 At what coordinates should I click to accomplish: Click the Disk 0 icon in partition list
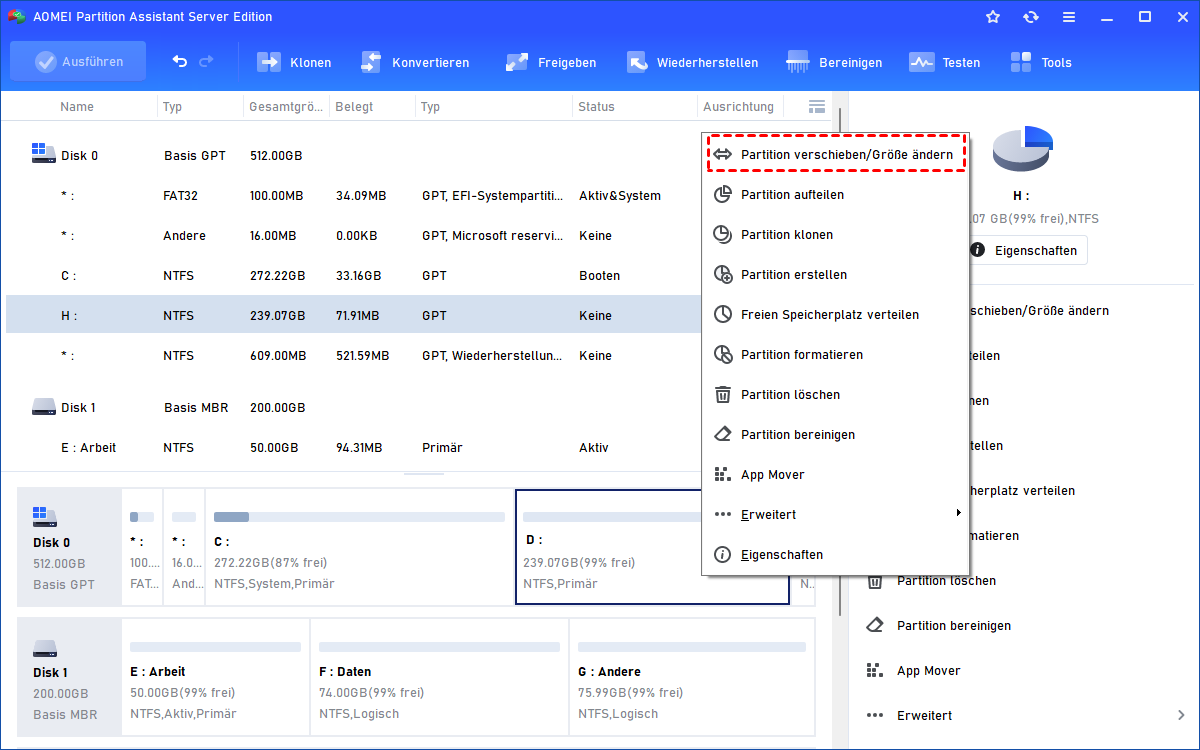(43, 154)
